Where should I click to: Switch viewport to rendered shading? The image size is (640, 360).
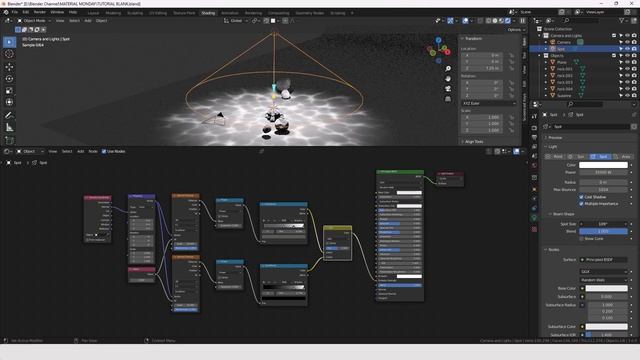(x=508, y=20)
